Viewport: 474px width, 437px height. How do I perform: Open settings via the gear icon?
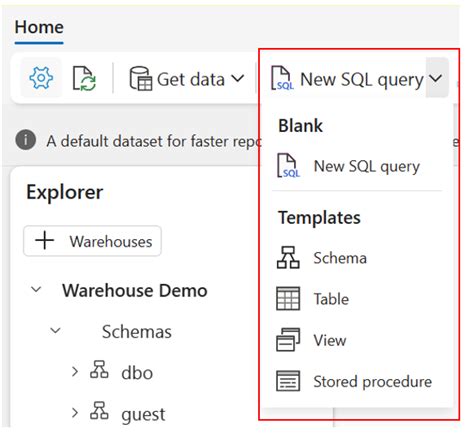(41, 78)
